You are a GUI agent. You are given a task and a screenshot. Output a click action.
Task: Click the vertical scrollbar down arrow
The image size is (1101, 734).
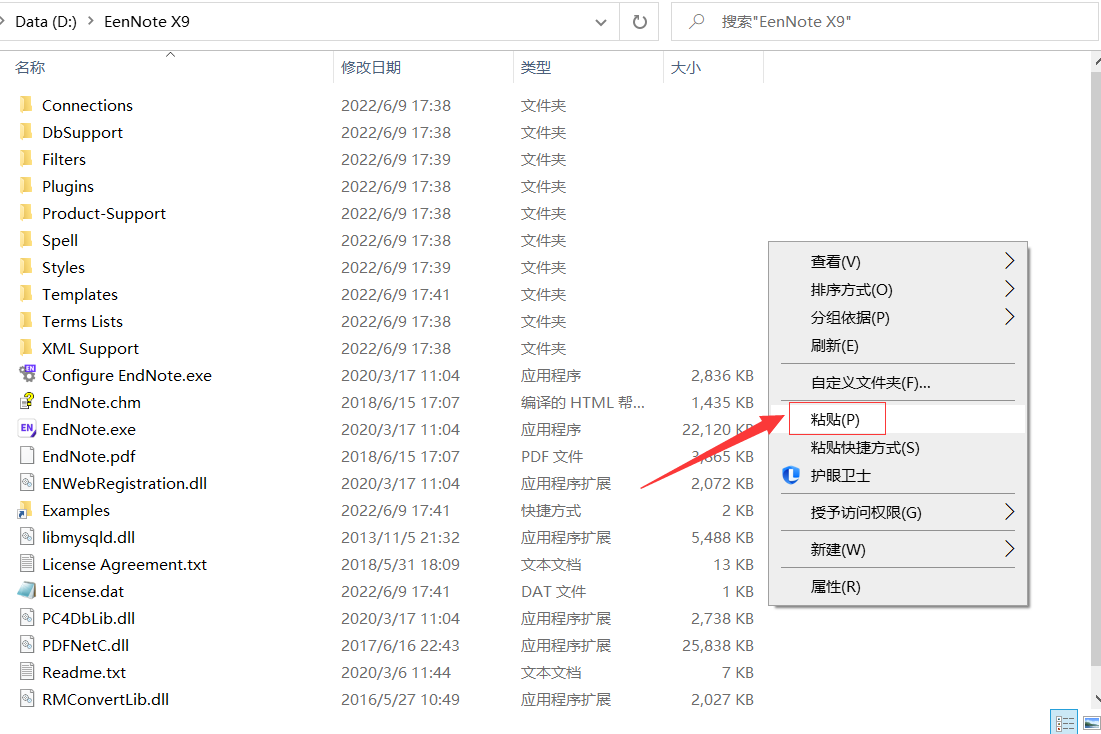[x=1097, y=699]
